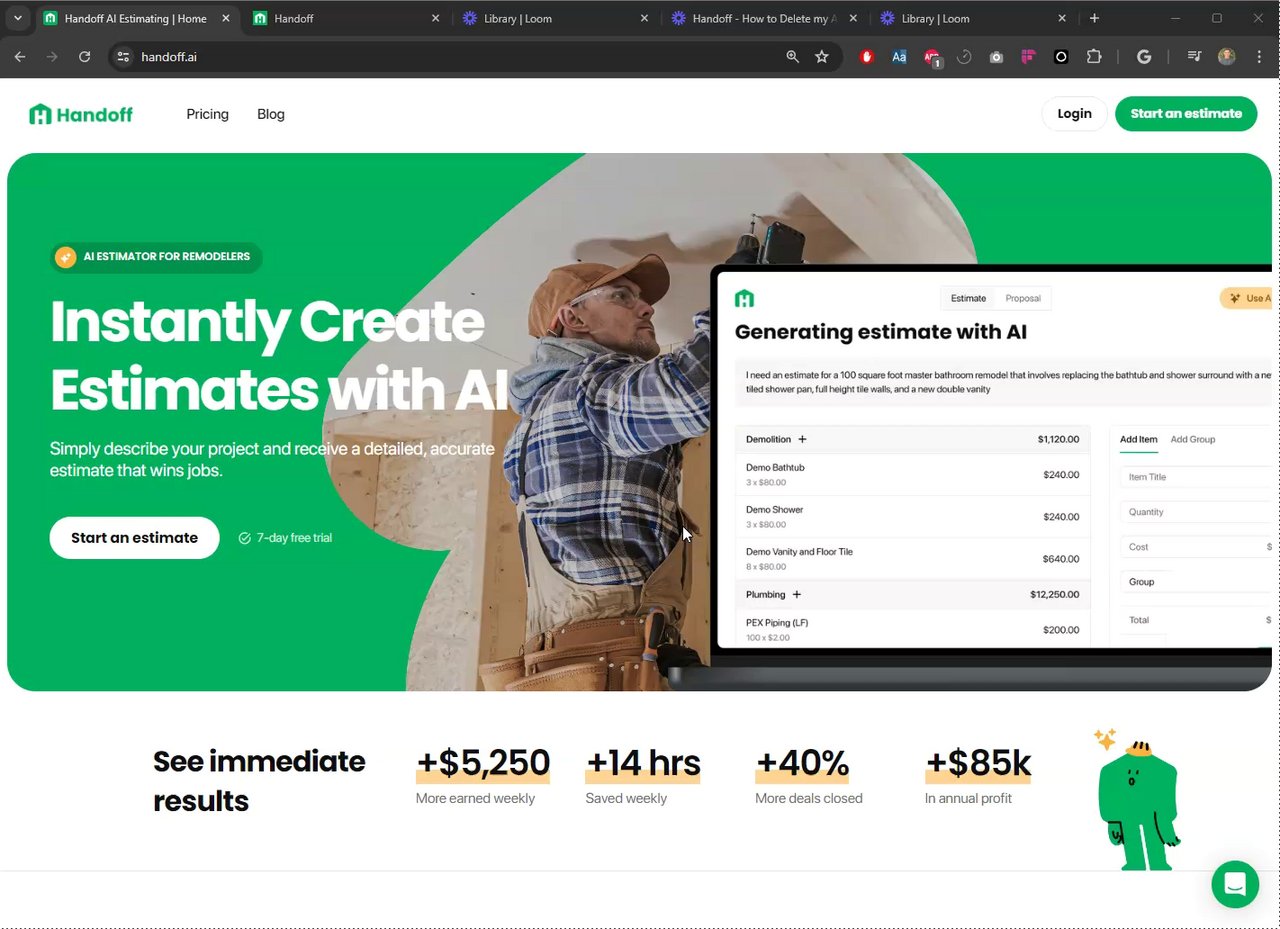The width and height of the screenshot is (1280, 929).
Task: Click the green header Start an estimate button
Action: (1186, 114)
